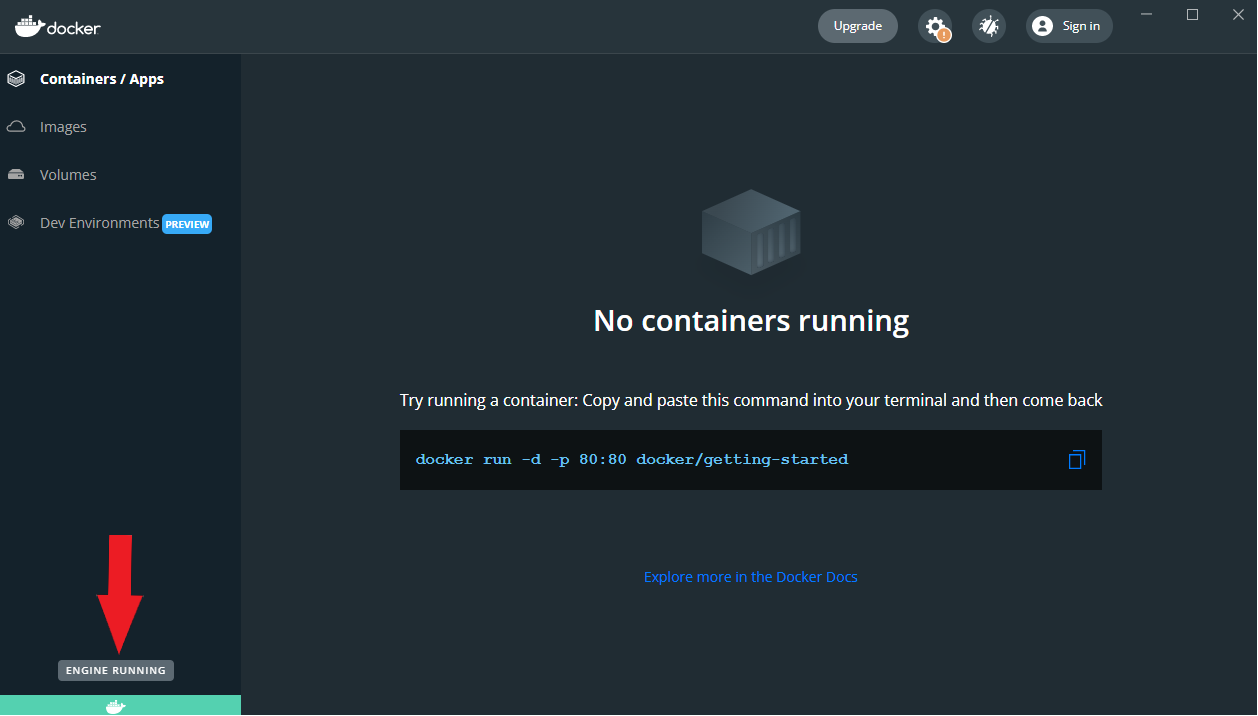Click the ENGINE RUNNING status badge
The height and width of the screenshot is (716, 1258).
click(x=116, y=670)
